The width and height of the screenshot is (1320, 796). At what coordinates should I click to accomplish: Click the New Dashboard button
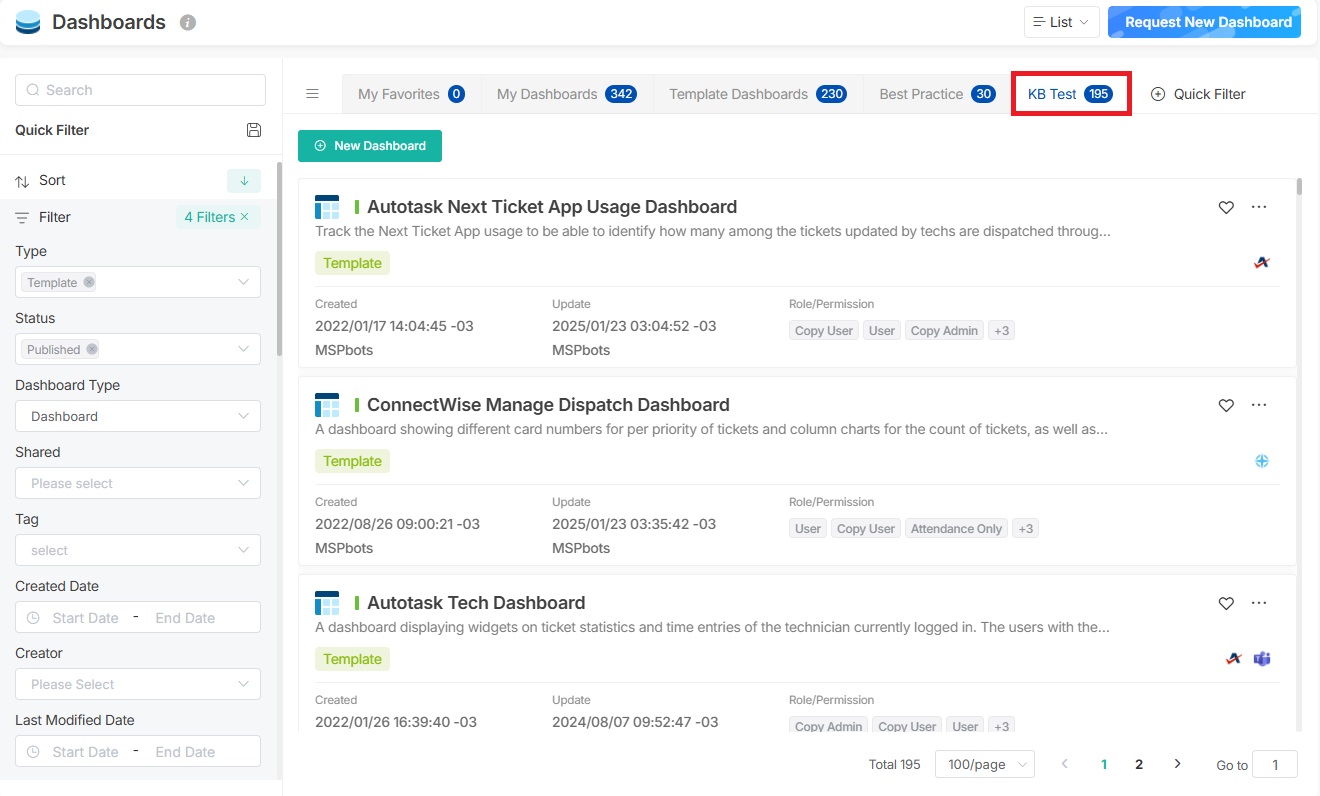pos(370,146)
